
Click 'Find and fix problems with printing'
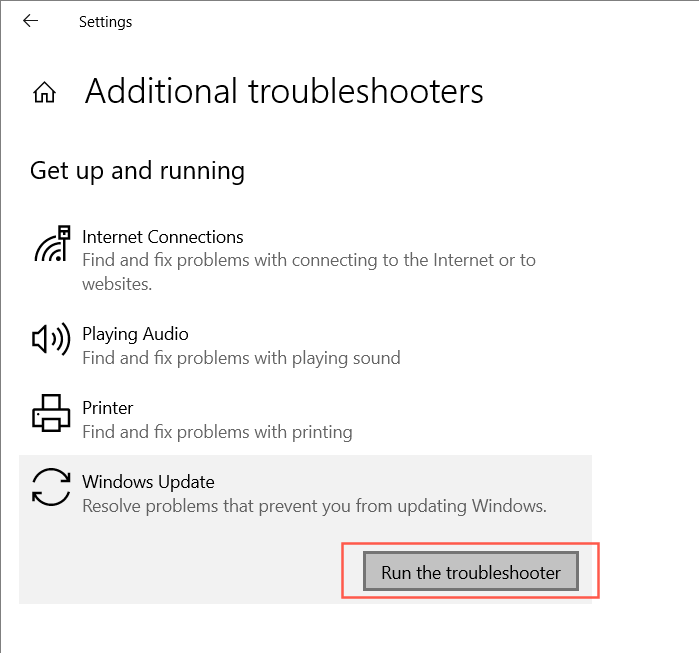point(217,432)
